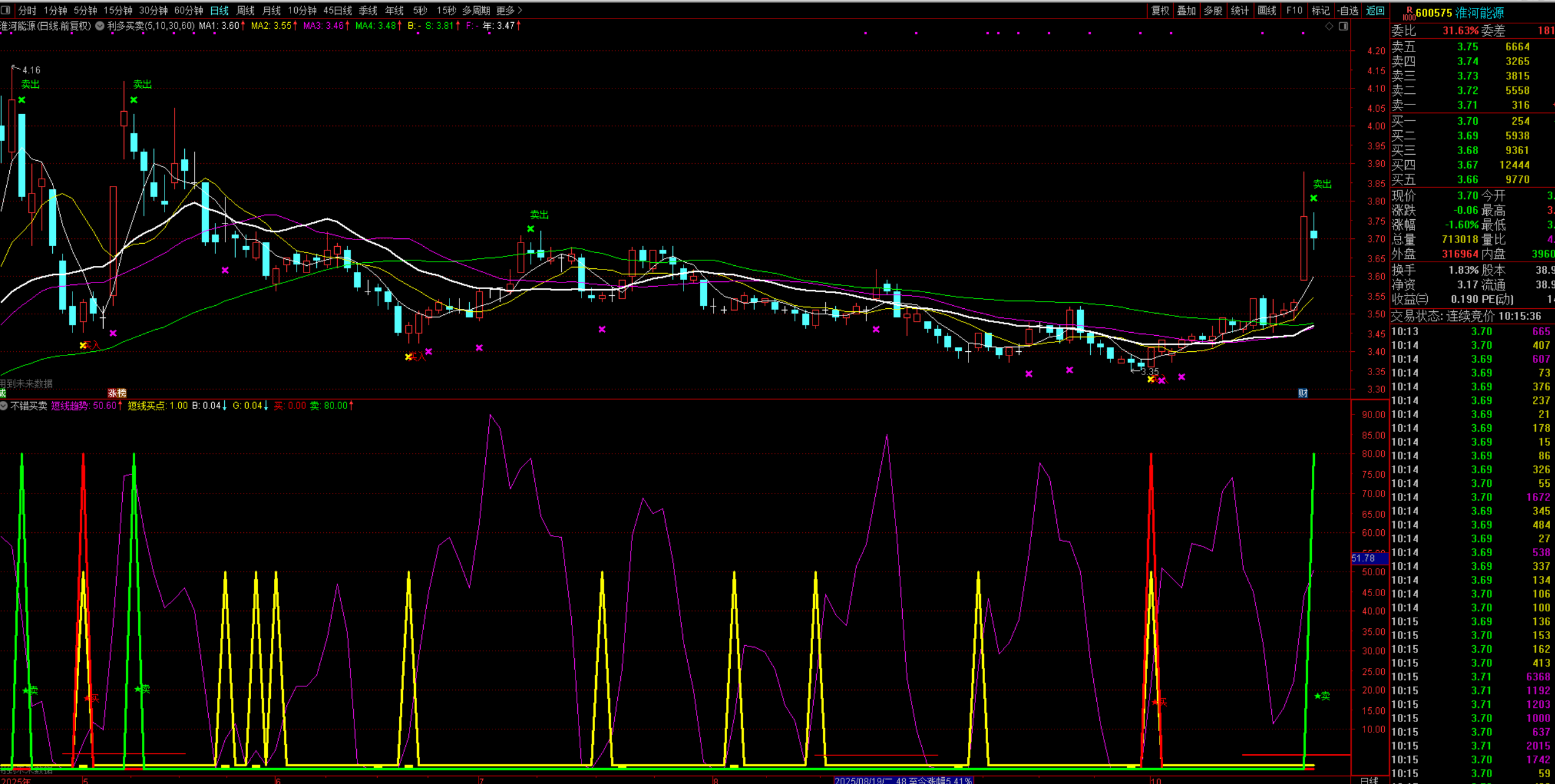Click the 涨榜 tag below the candles
The image size is (1555, 784).
point(117,393)
